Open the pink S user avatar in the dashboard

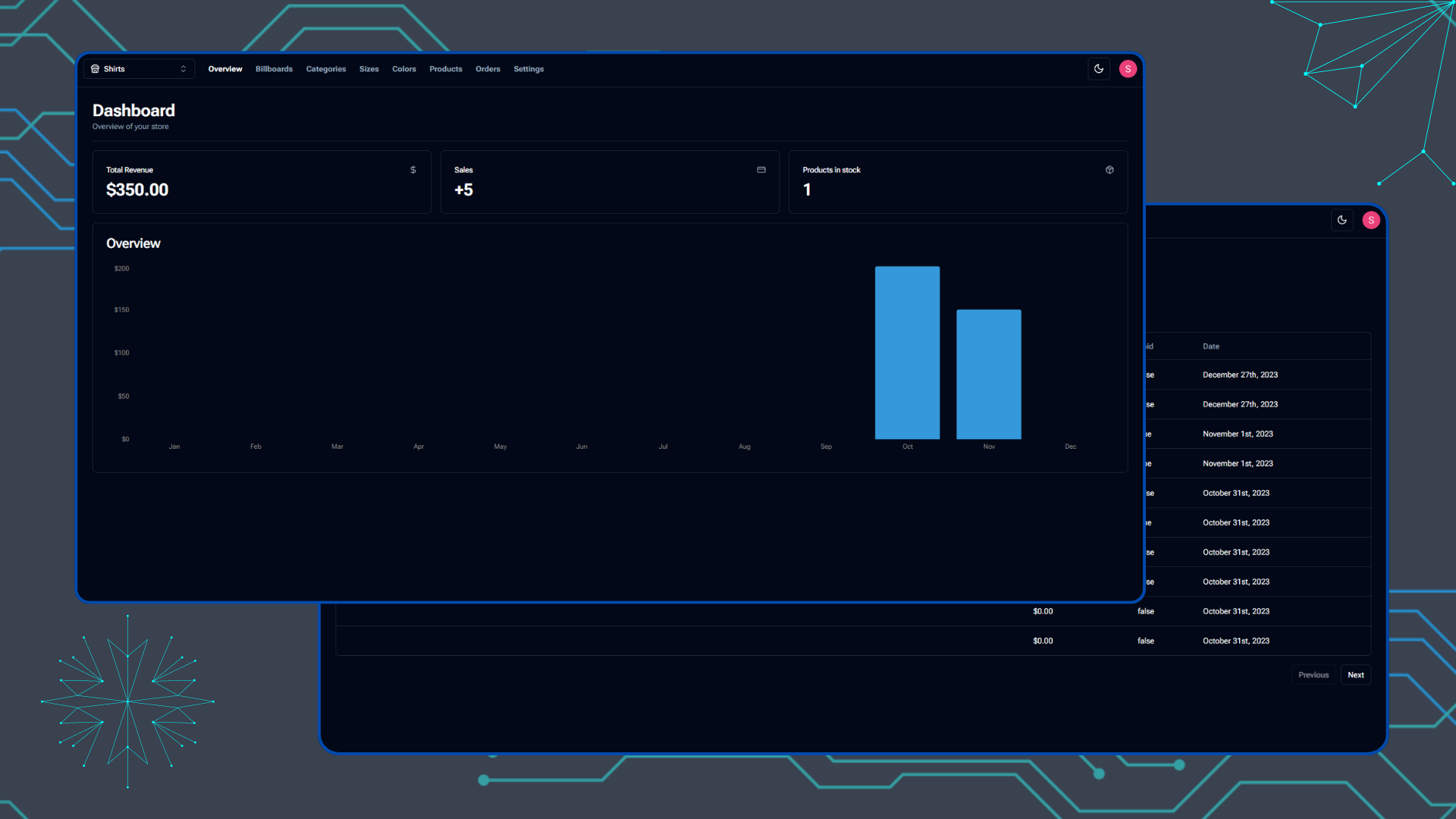click(x=1128, y=69)
